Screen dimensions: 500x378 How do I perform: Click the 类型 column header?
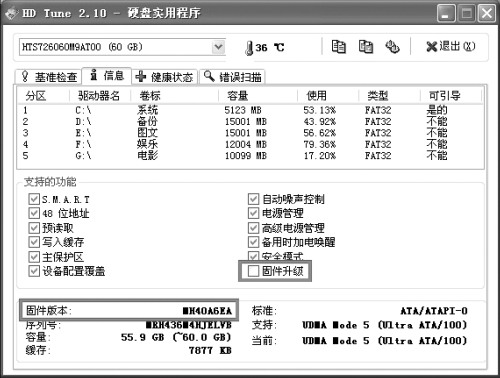coord(389,96)
